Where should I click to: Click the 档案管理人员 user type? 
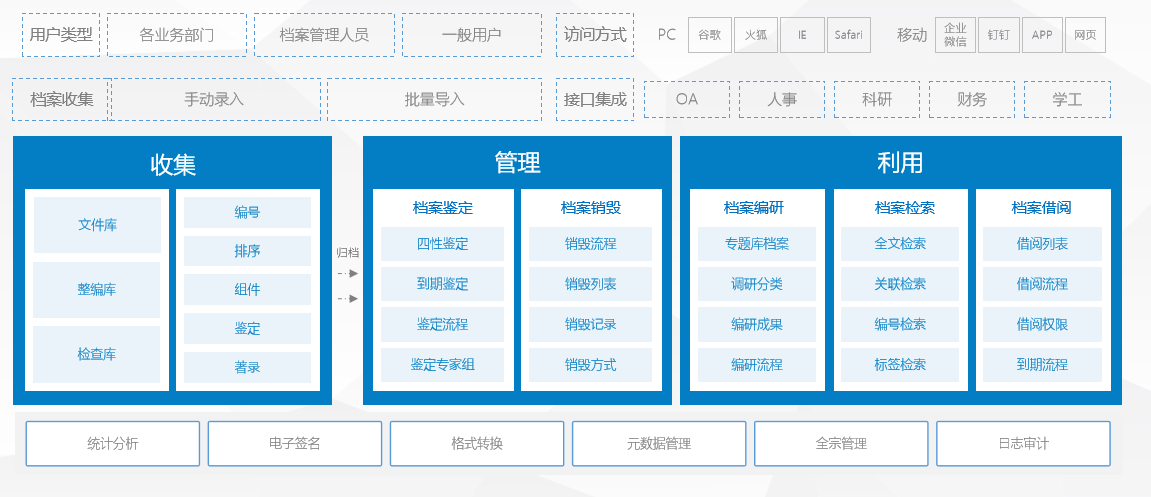[x=324, y=35]
